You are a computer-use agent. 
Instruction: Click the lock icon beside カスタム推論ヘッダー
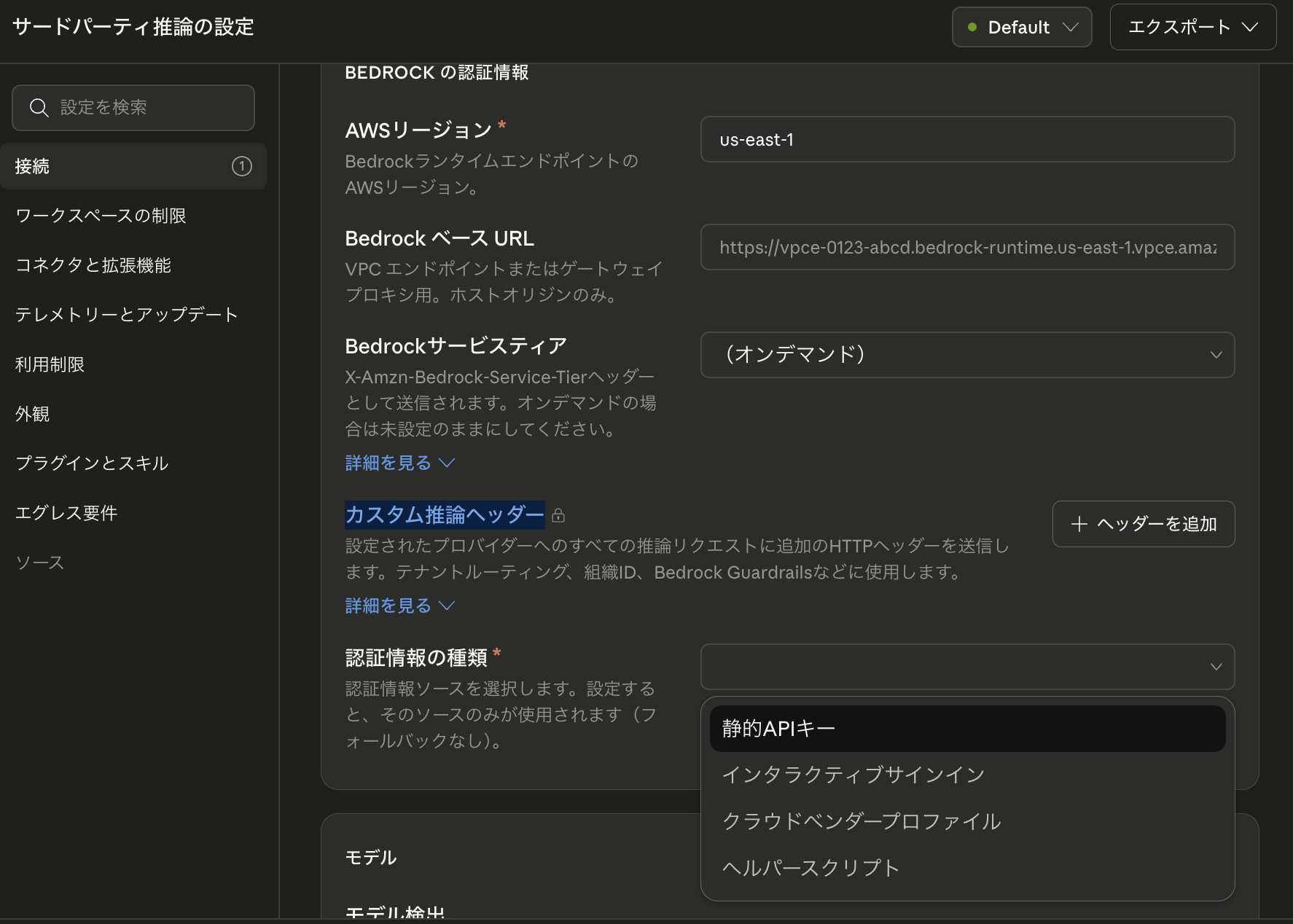(x=558, y=516)
